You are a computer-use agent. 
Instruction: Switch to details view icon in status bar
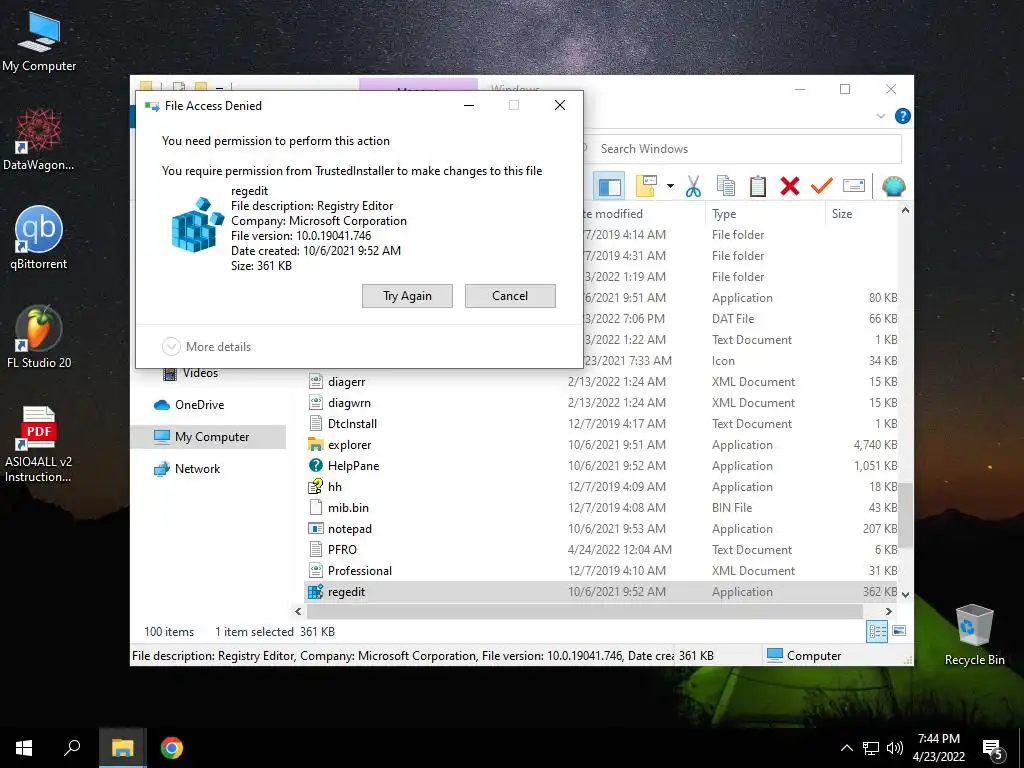pos(877,632)
